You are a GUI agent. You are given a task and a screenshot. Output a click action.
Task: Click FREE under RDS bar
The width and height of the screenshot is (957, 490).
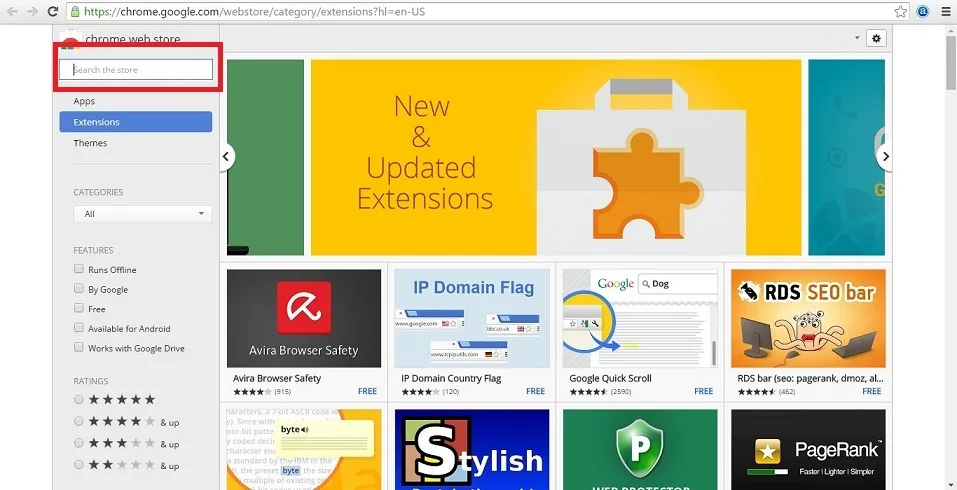coord(872,391)
